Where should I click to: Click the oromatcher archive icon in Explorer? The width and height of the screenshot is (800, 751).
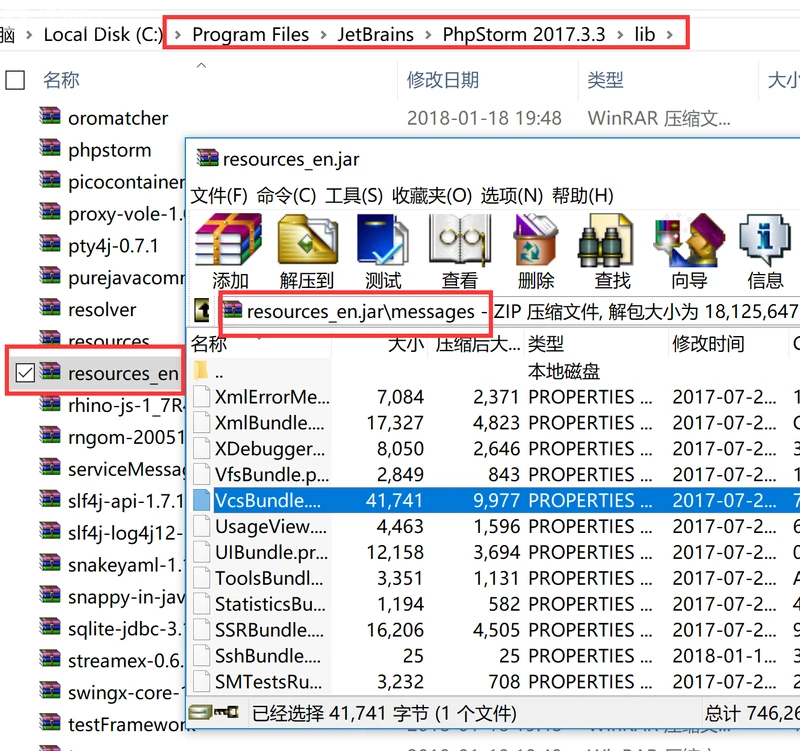pyautogui.click(x=50, y=116)
